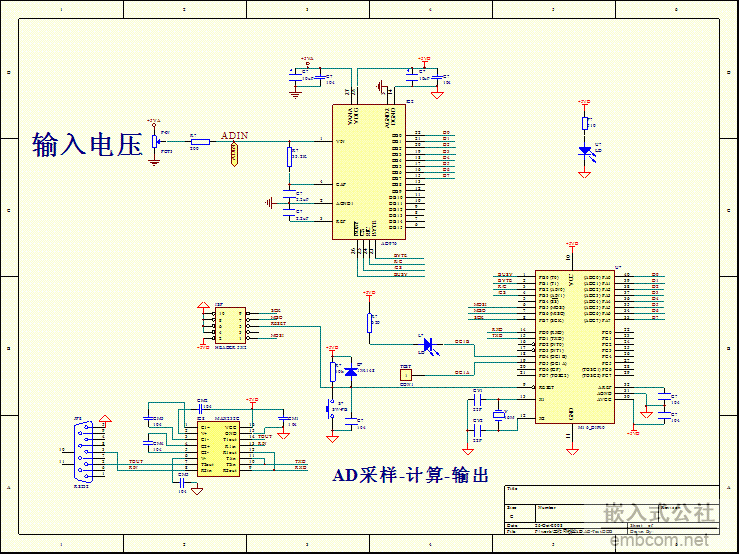Click the 'BUSY' net label below AD976
This screenshot has width=739, height=554.
click(400, 274)
